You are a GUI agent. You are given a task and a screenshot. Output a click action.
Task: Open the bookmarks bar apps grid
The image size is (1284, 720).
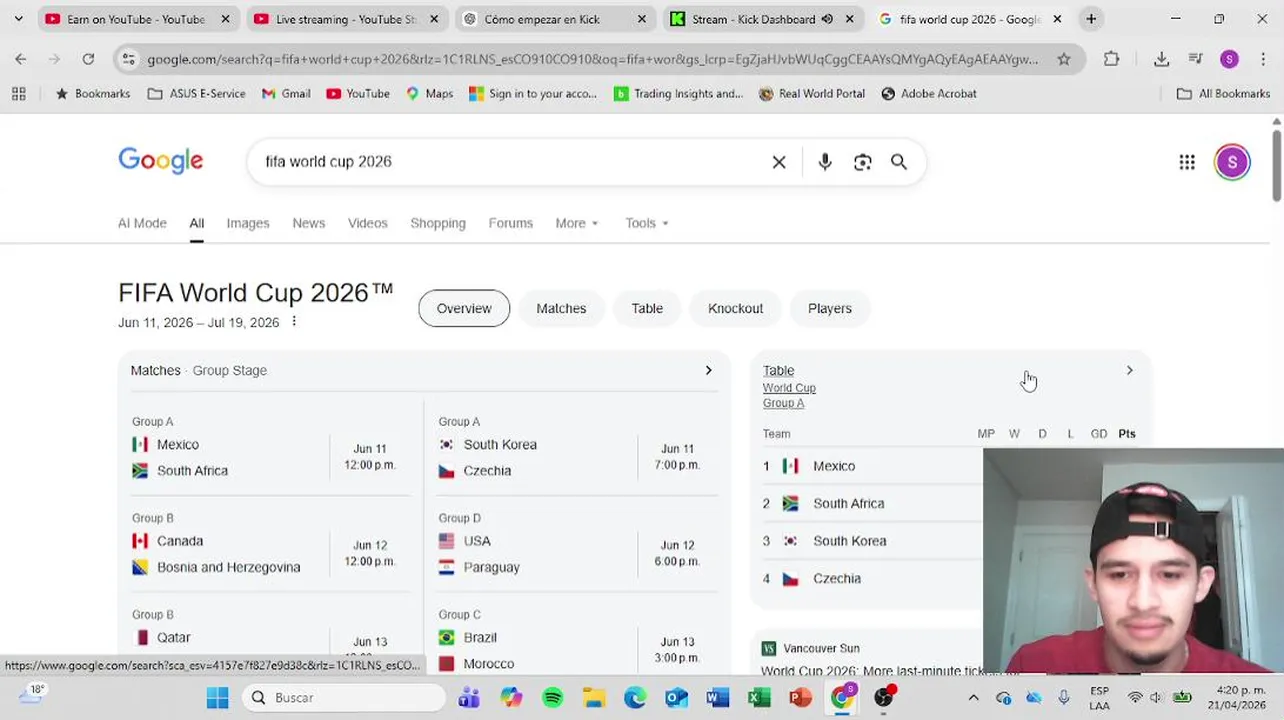click(x=18, y=93)
